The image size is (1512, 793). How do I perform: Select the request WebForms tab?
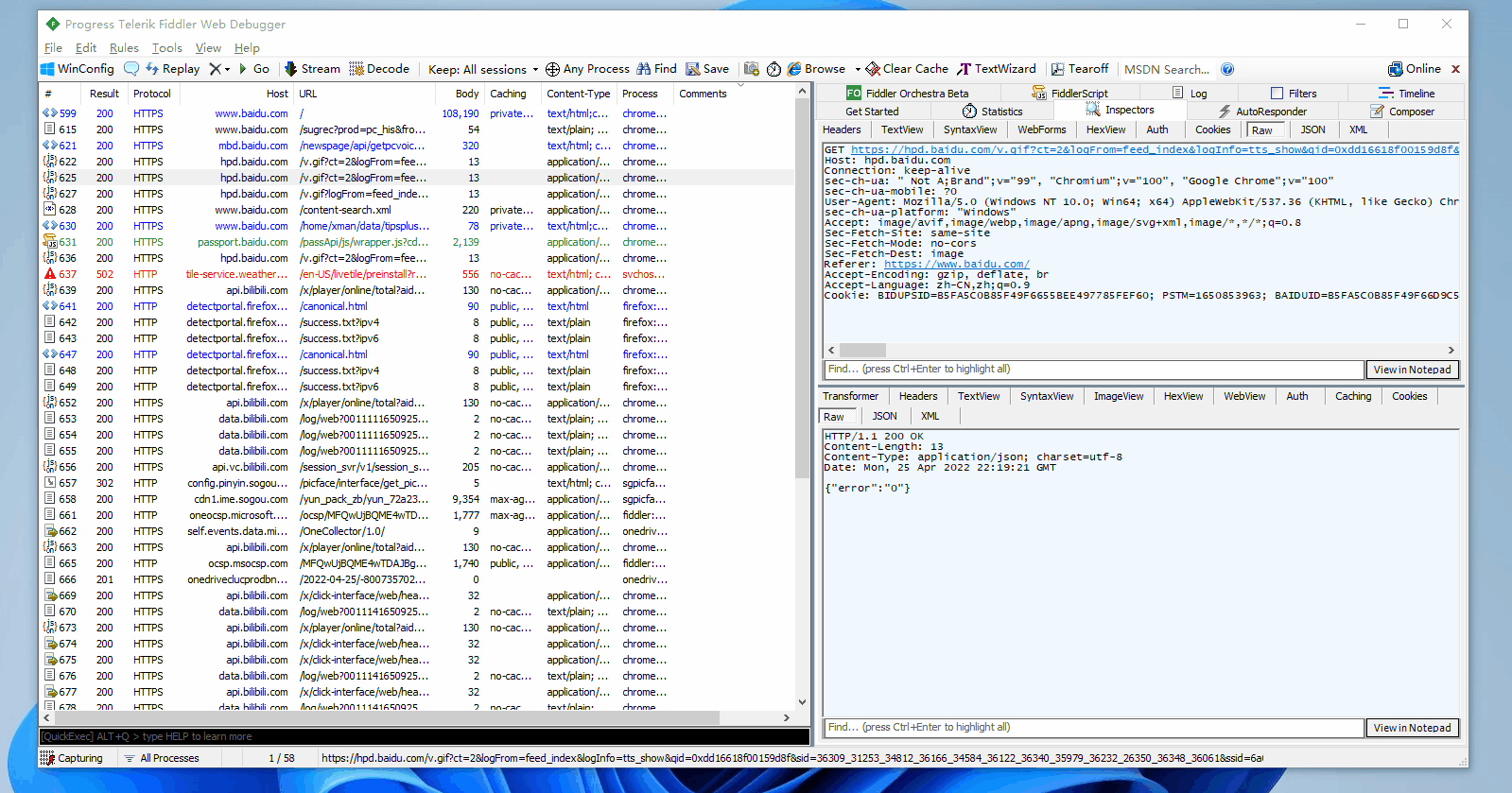click(1042, 129)
